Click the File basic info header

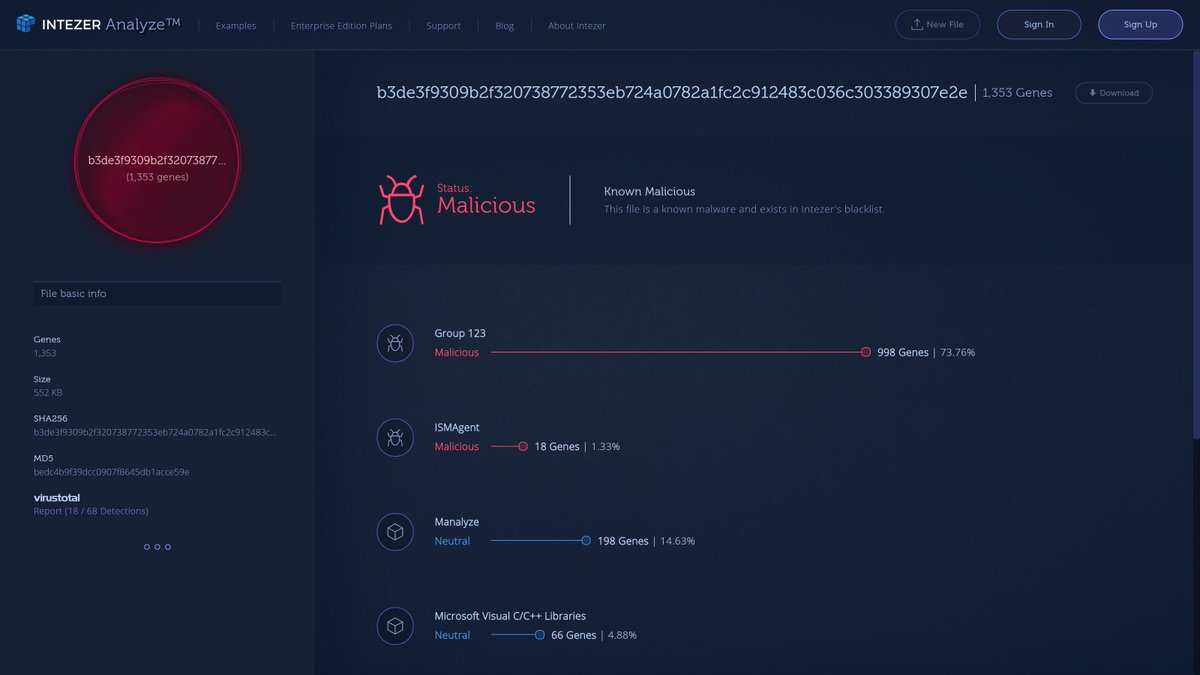click(x=157, y=294)
